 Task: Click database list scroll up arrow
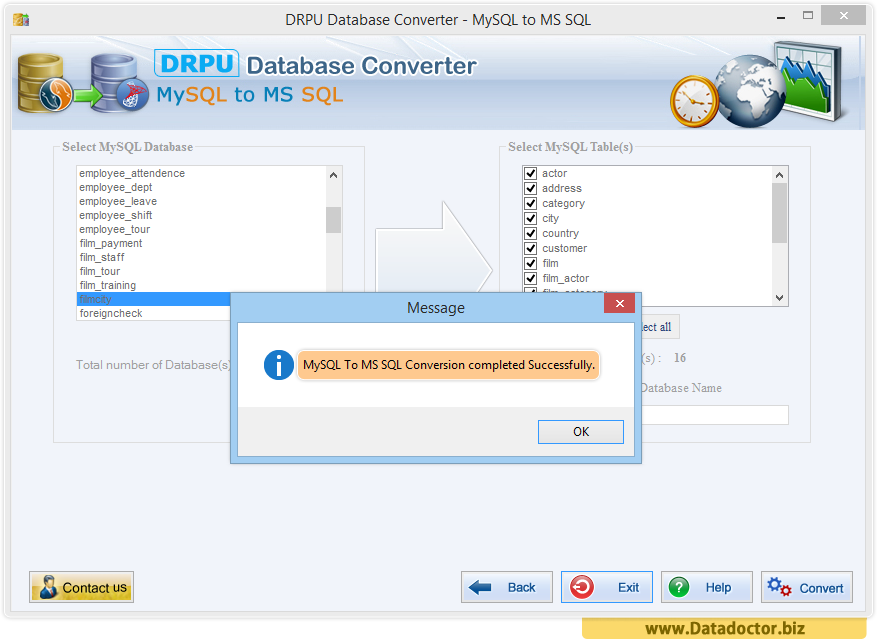point(333,175)
